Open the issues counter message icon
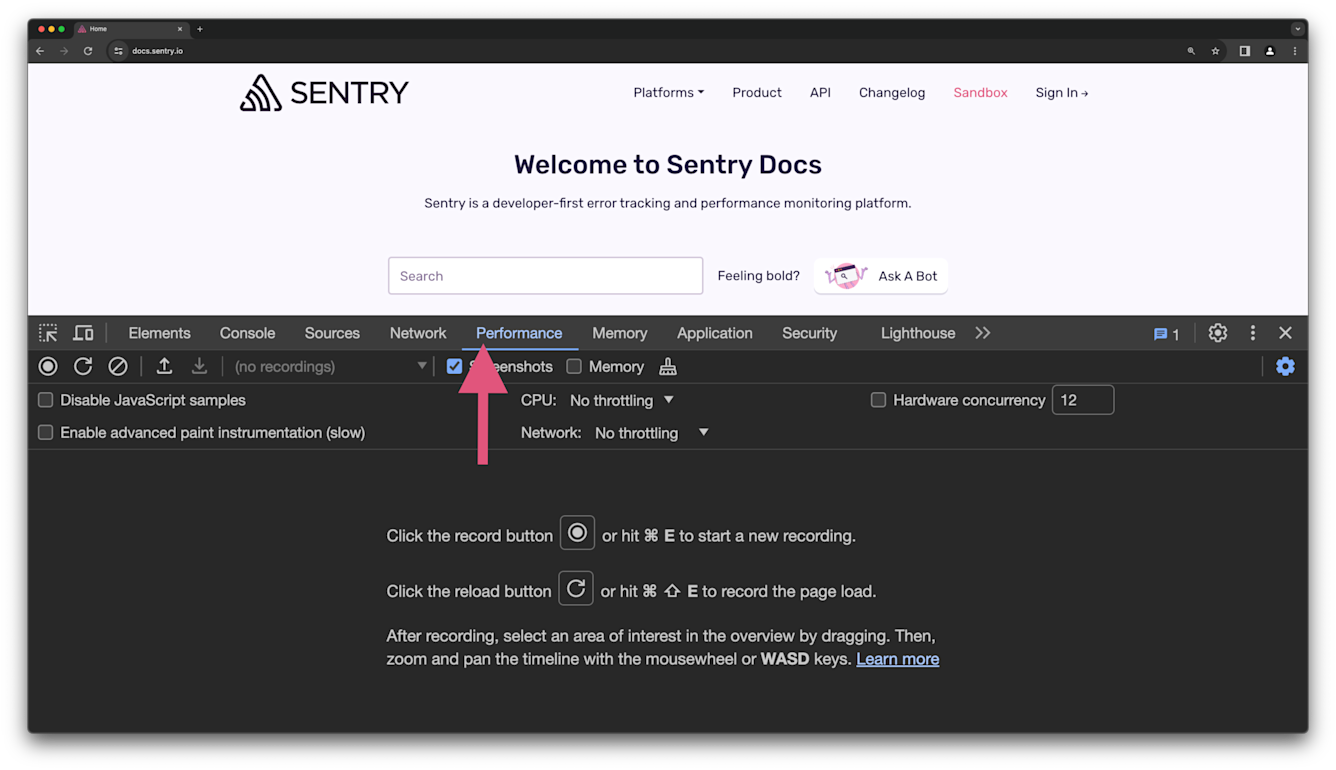This screenshot has width=1336, height=770. click(x=1166, y=334)
